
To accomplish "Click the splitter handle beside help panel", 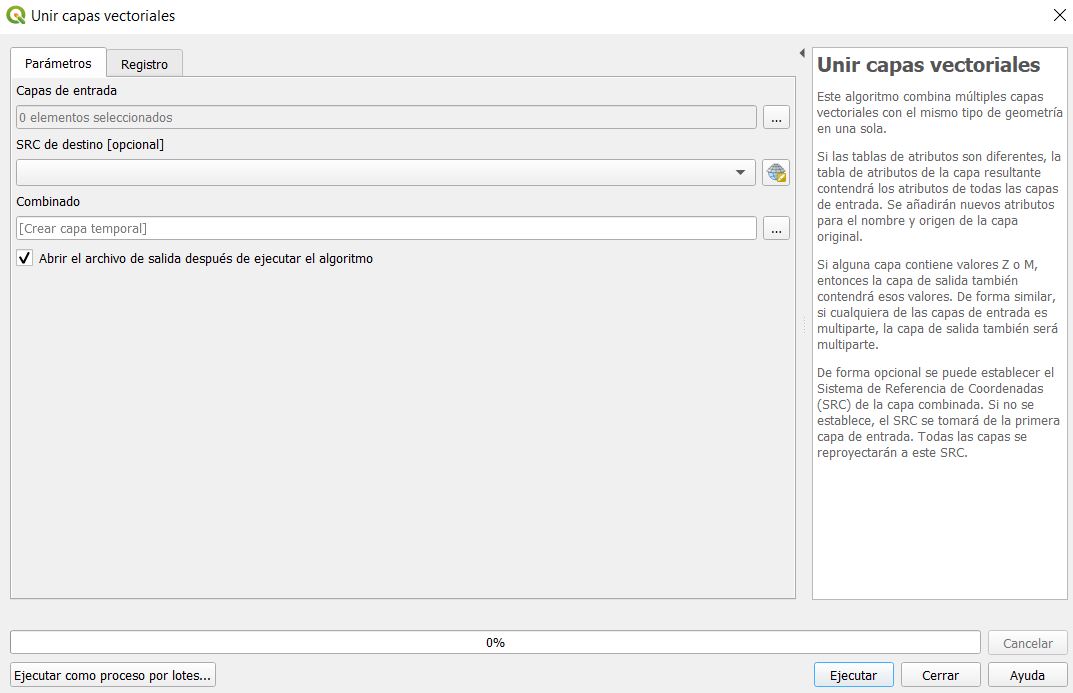I will pyautogui.click(x=803, y=325).
